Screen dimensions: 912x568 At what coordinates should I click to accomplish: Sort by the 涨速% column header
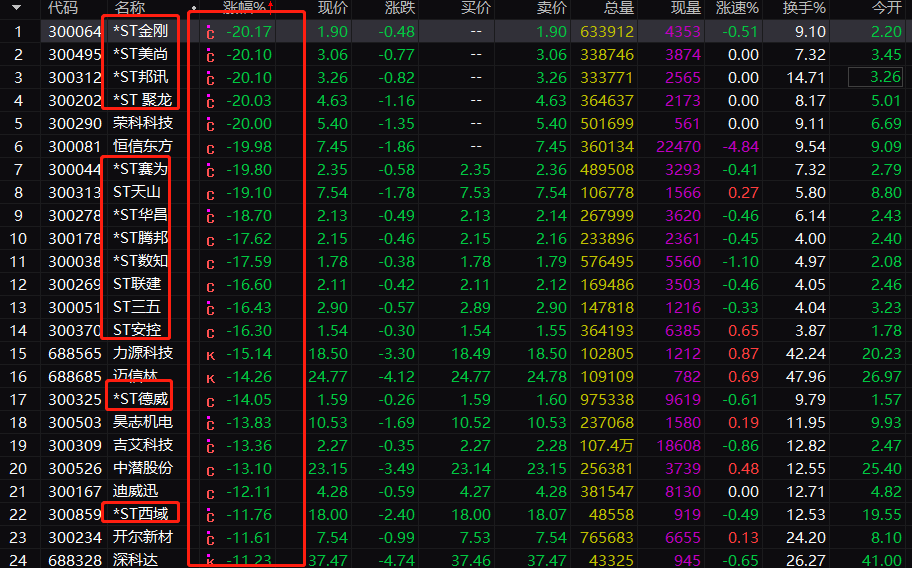737,8
